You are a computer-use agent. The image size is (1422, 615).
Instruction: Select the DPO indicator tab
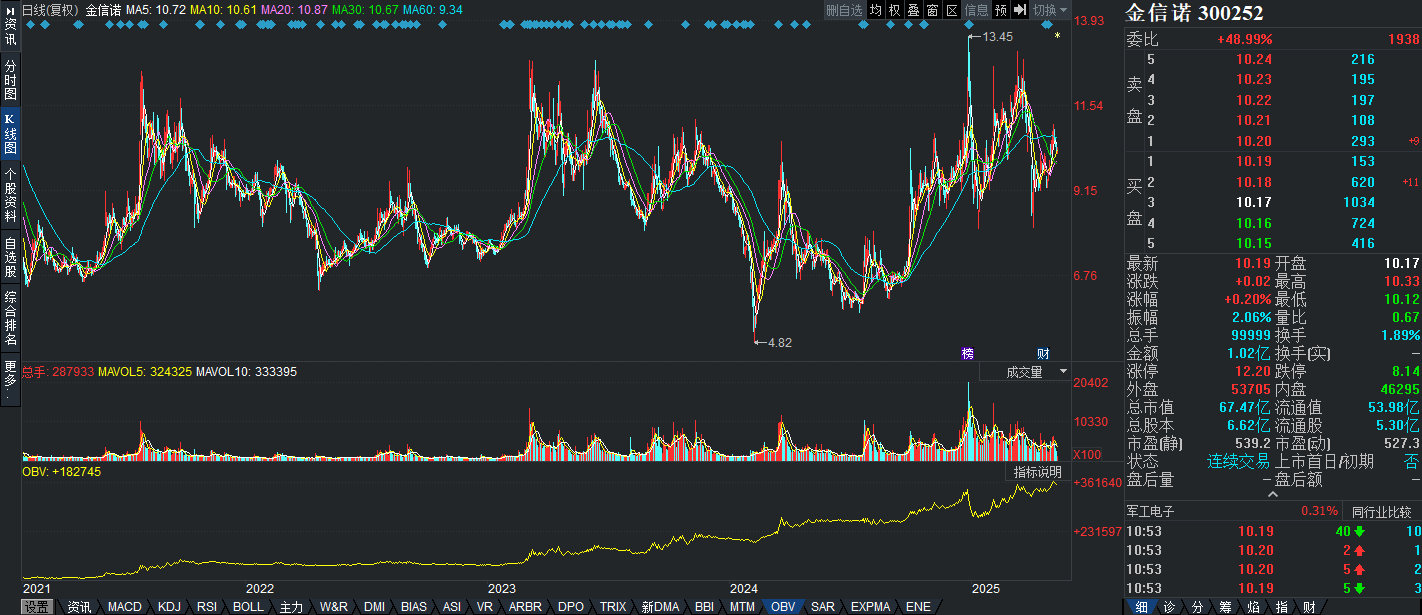[x=571, y=607]
